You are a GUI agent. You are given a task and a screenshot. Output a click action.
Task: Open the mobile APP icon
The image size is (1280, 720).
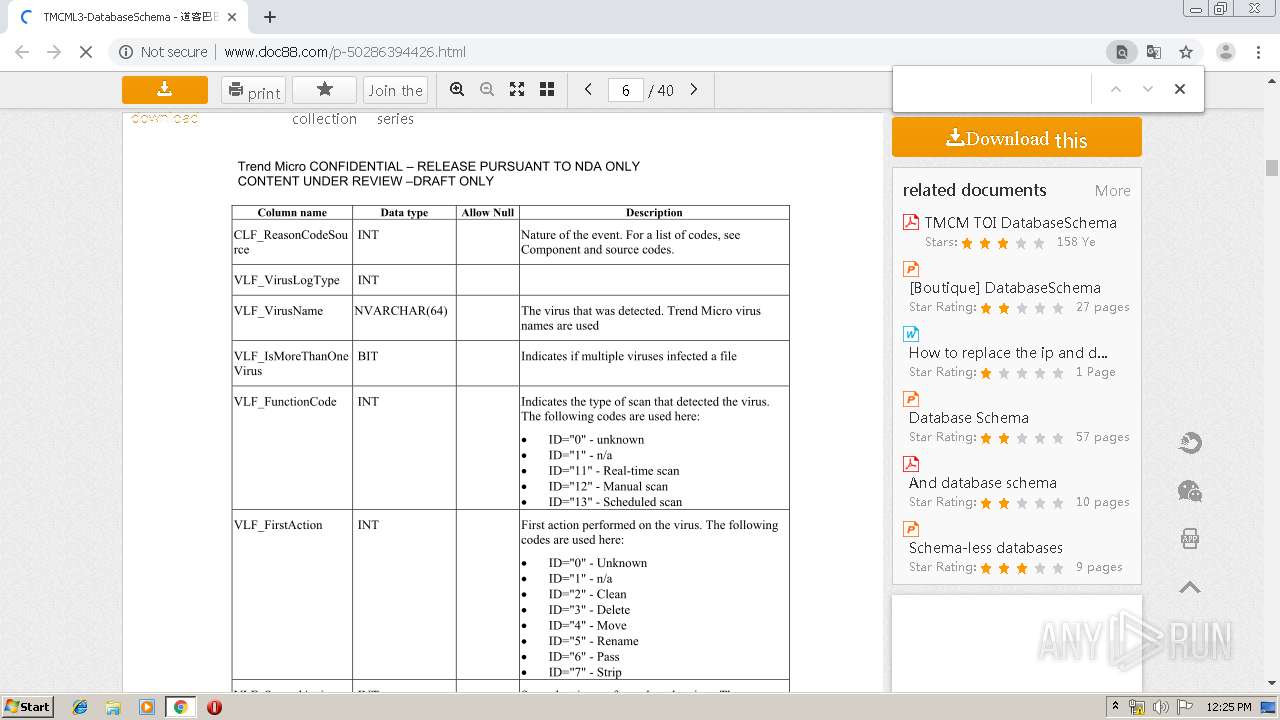tap(1189, 539)
